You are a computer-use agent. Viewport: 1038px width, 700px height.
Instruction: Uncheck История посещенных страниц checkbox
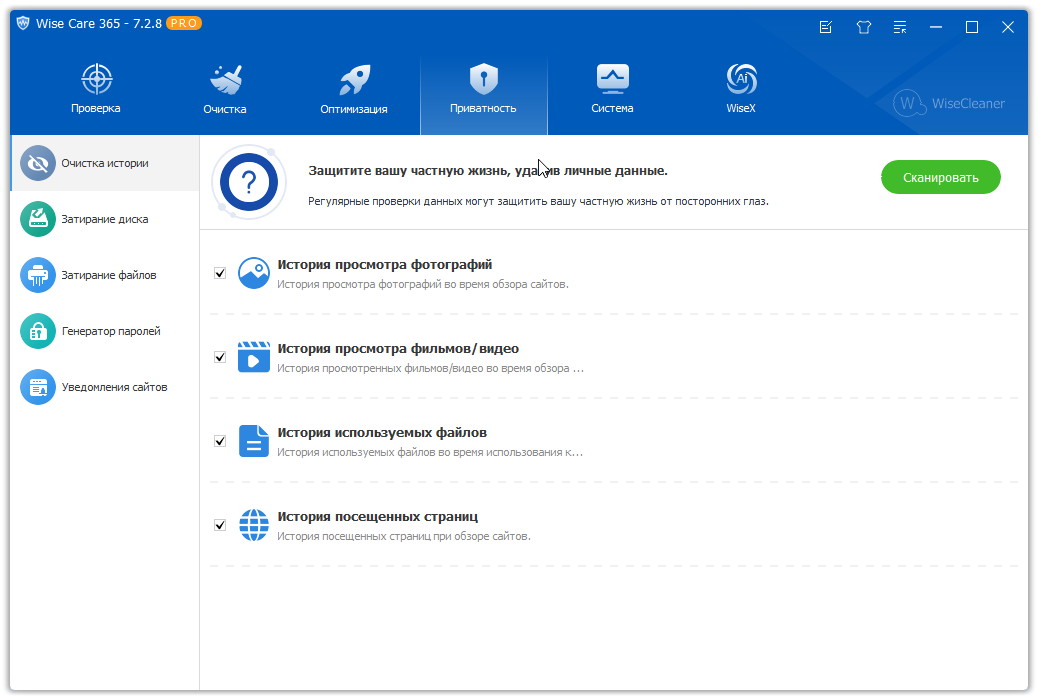(220, 525)
